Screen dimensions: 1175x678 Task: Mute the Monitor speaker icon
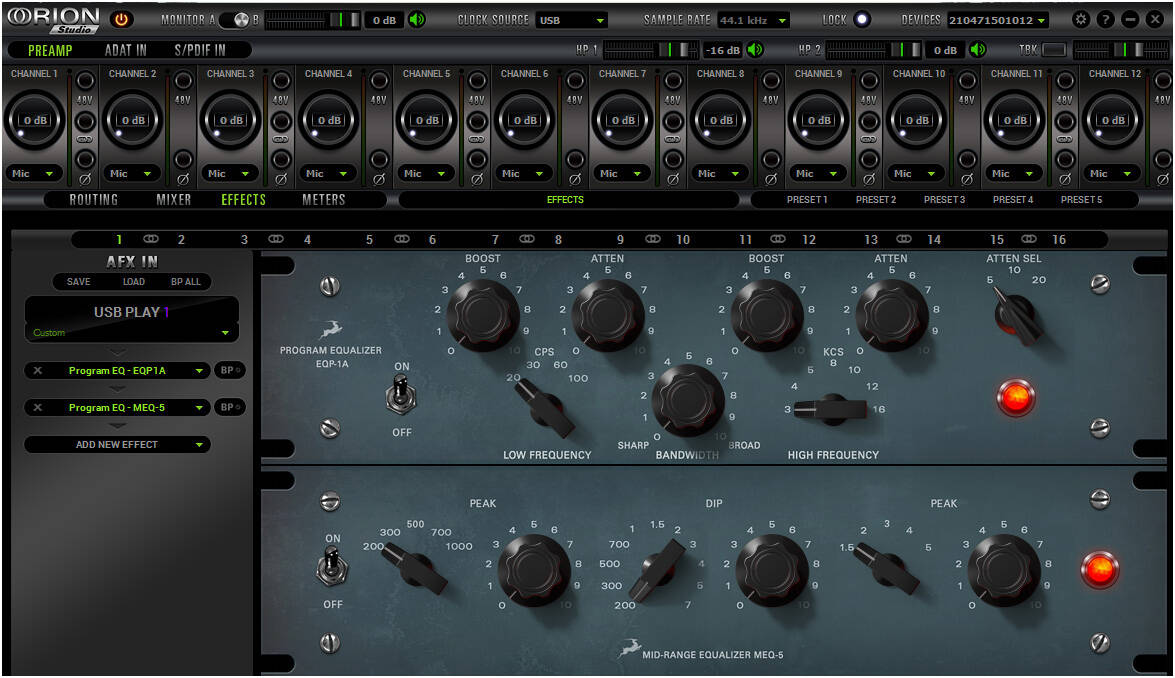tap(417, 19)
